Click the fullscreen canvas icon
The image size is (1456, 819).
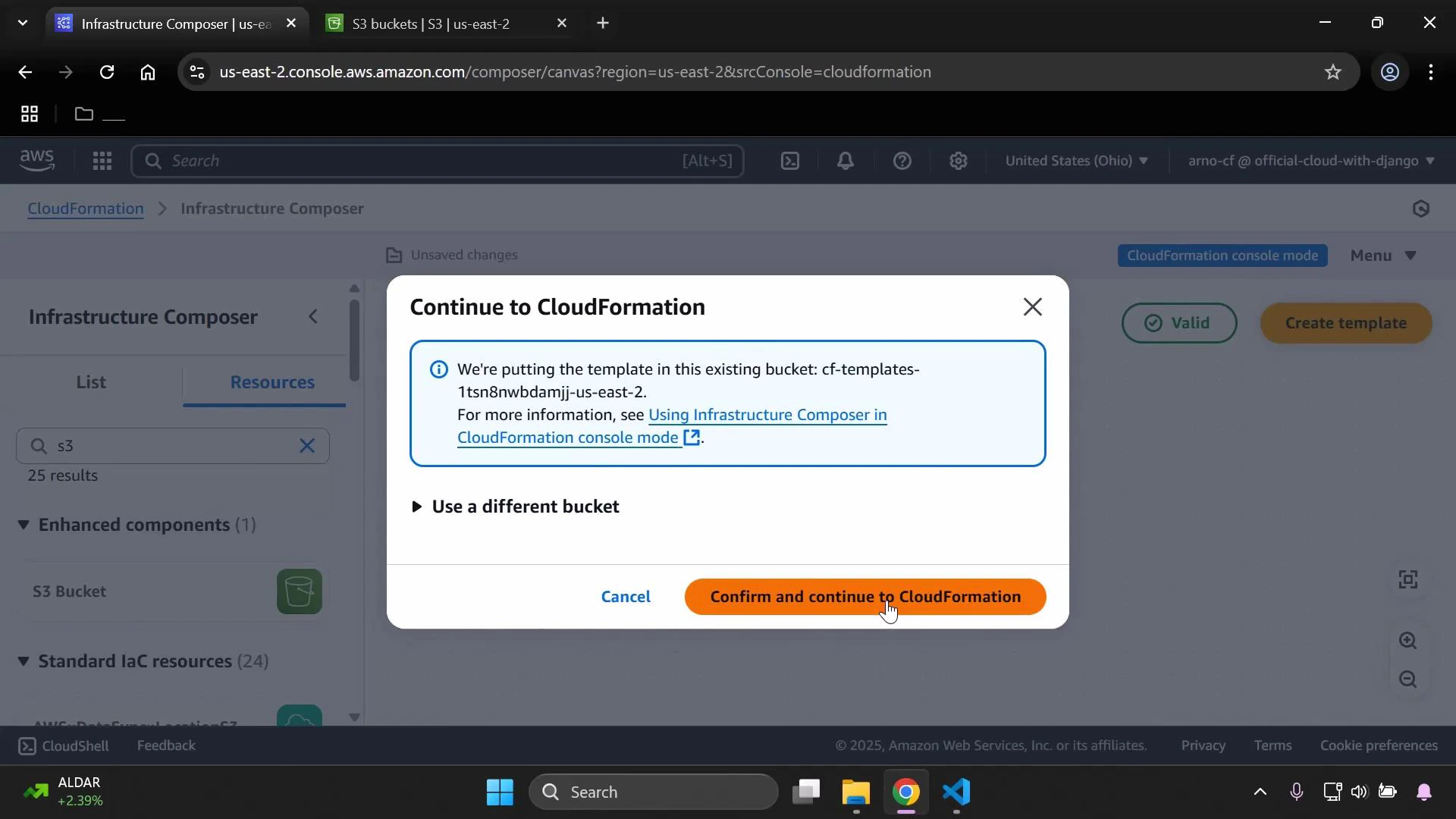coord(1409,579)
